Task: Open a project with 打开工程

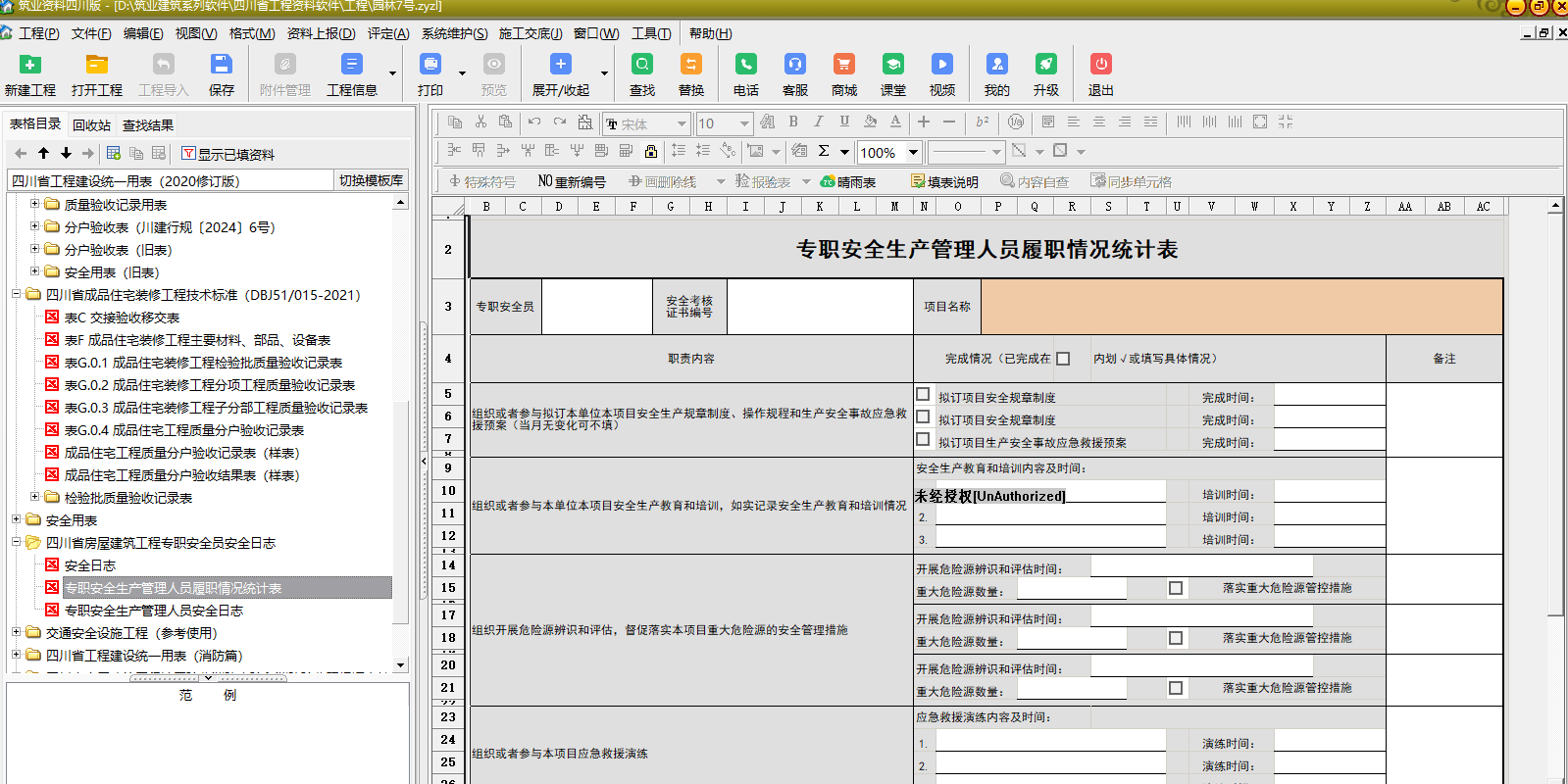Action: [x=96, y=65]
